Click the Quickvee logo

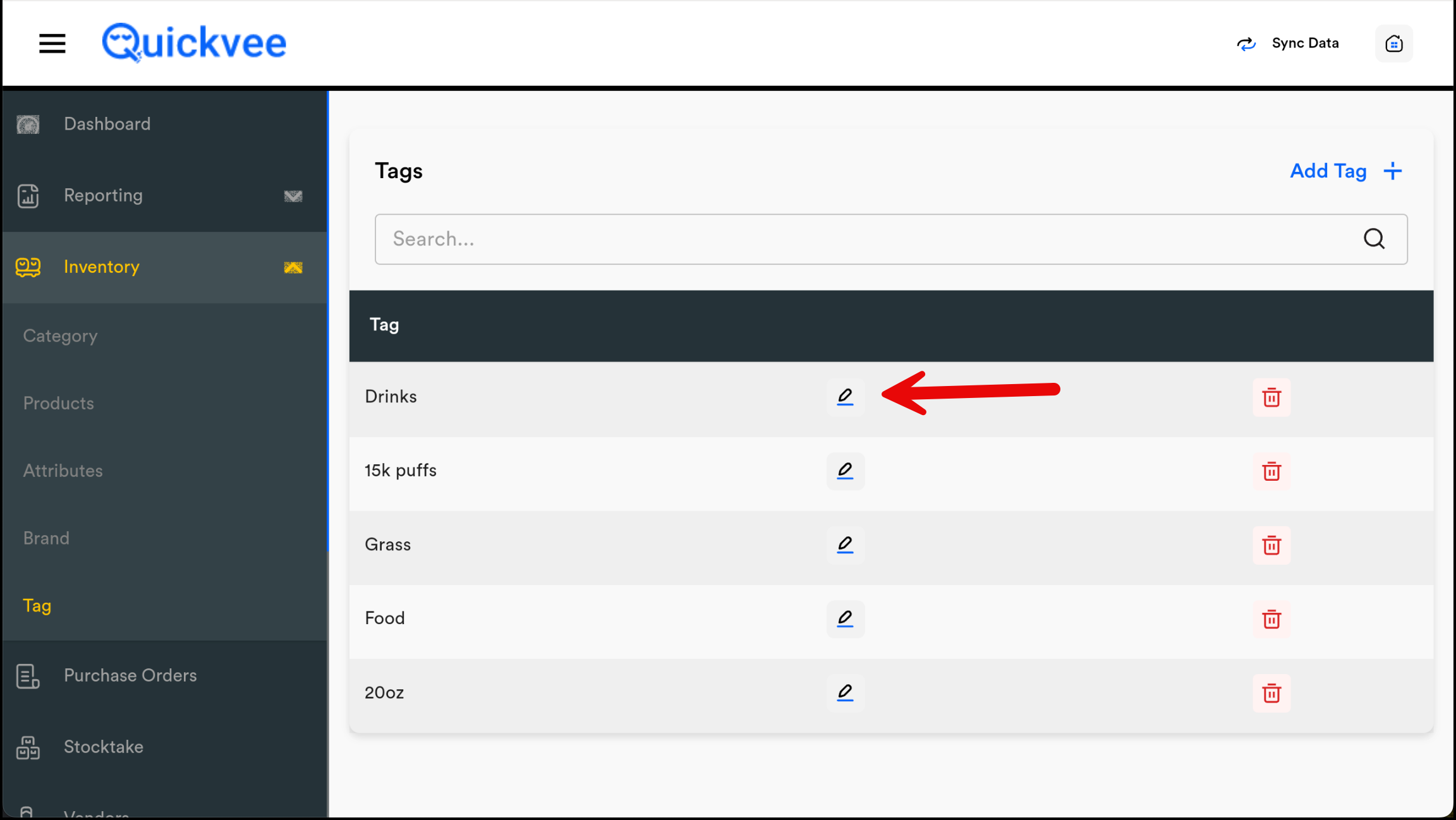(x=194, y=43)
